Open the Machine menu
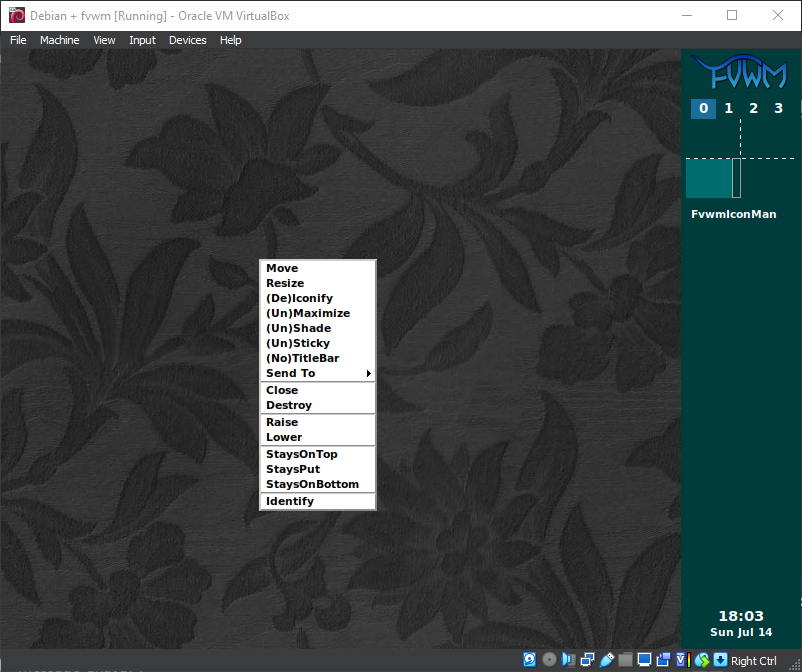 click(59, 40)
